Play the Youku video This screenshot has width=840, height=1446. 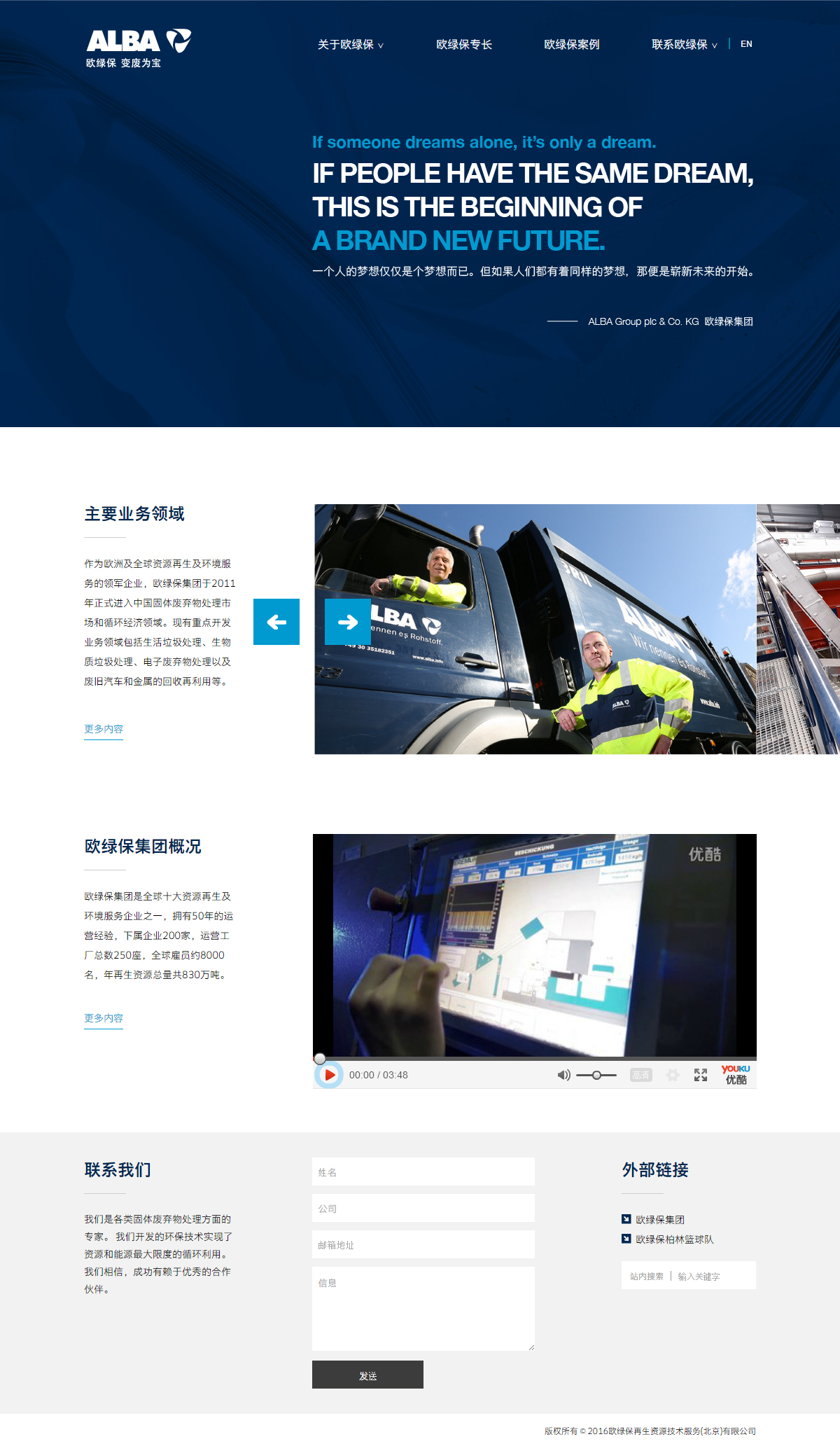click(x=329, y=1075)
